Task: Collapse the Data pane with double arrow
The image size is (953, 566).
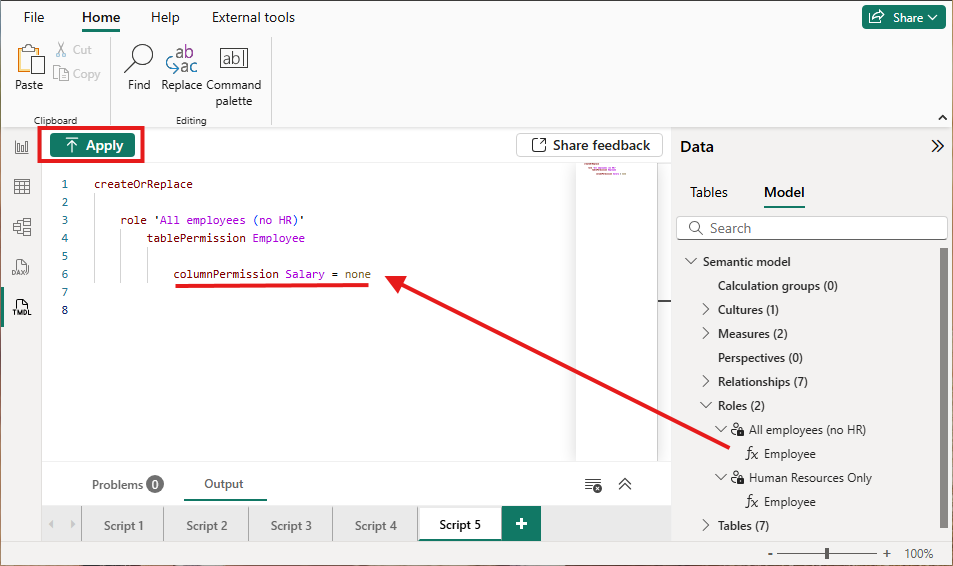Action: point(937,147)
